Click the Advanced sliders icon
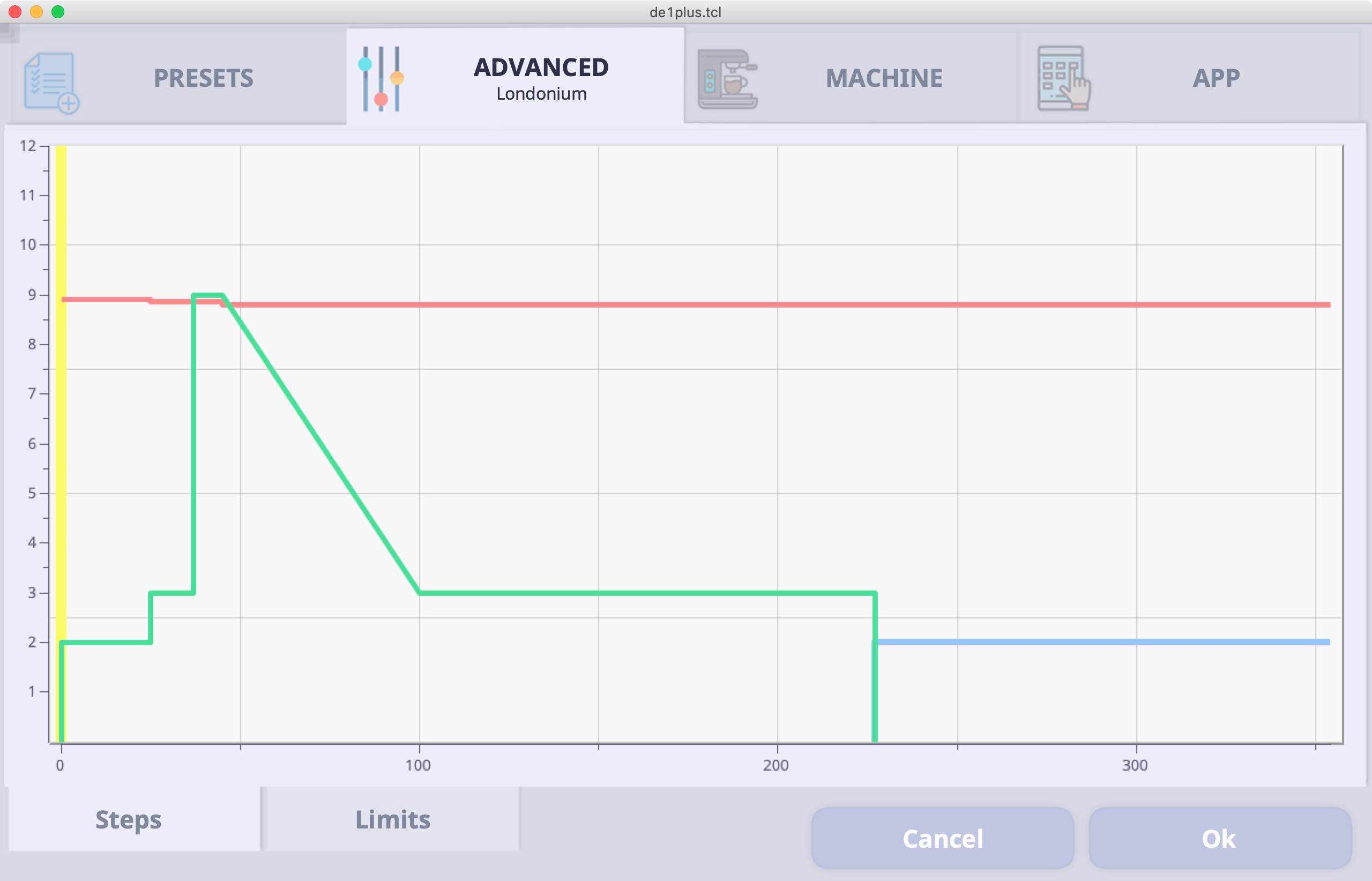The image size is (1372, 881). pos(381,78)
